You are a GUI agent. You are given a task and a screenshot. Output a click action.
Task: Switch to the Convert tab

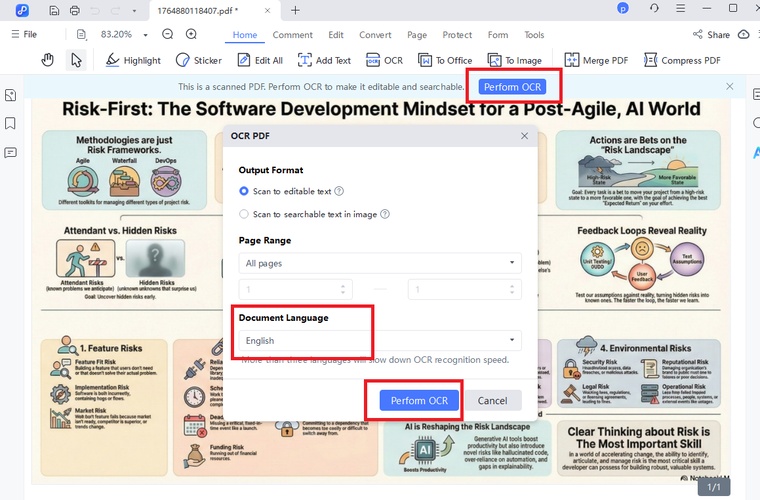click(375, 35)
